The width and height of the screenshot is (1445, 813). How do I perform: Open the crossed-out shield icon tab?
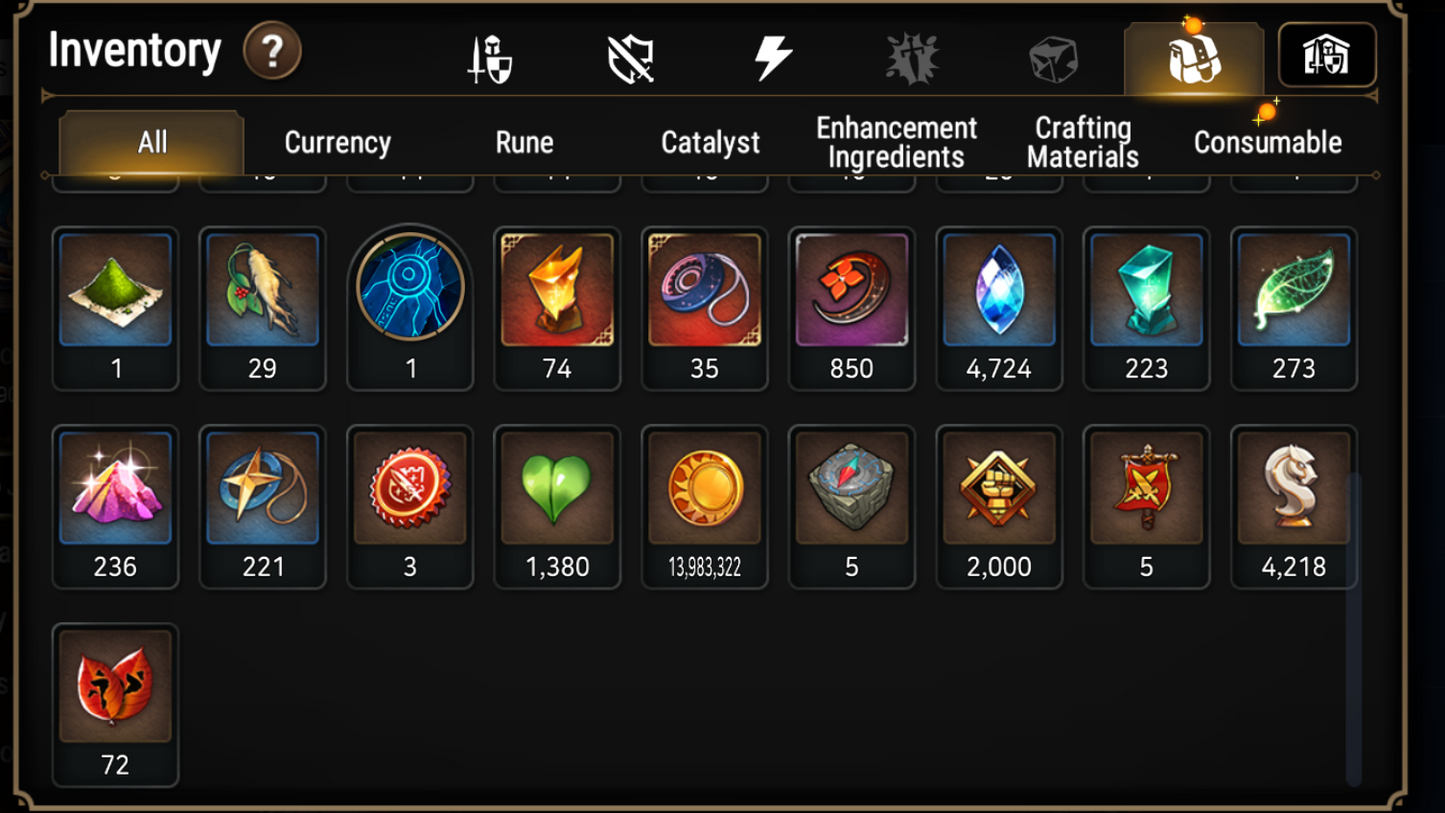point(631,59)
